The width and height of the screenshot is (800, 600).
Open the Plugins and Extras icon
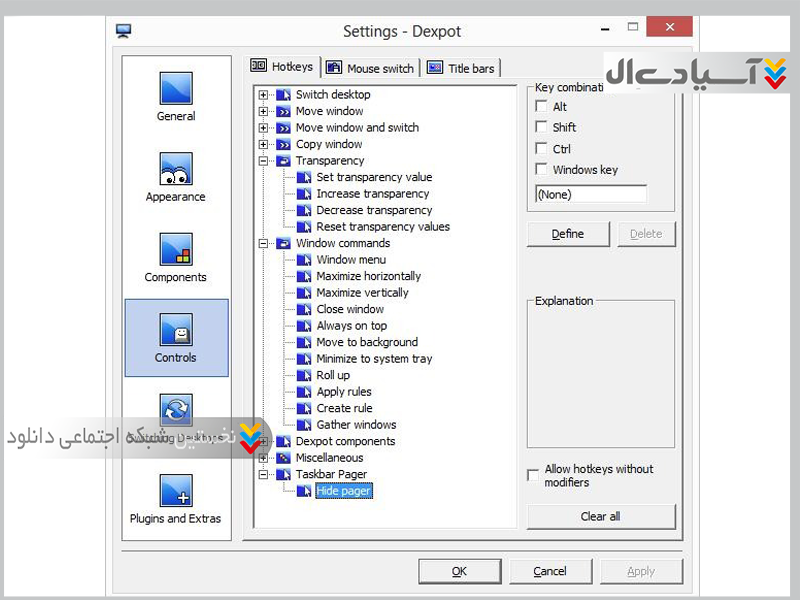coord(176,491)
